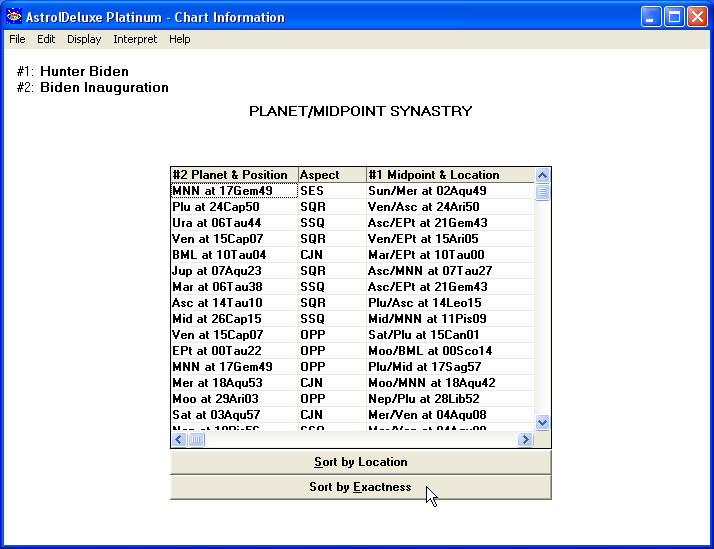Click the horizontal scroll left arrow
Image resolution: width=714 pixels, height=549 pixels.
(x=179, y=439)
